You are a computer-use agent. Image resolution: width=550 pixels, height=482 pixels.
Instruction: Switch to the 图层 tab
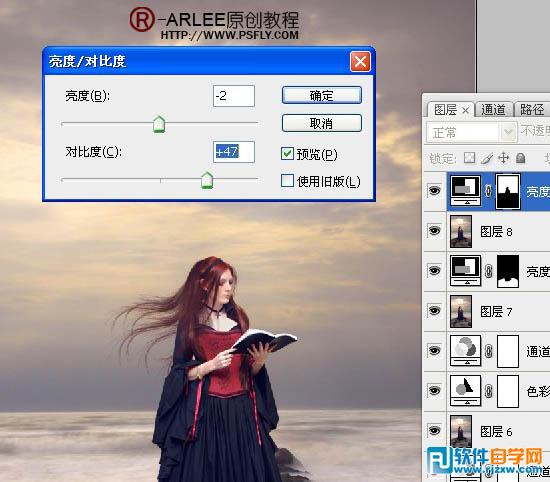pos(445,110)
